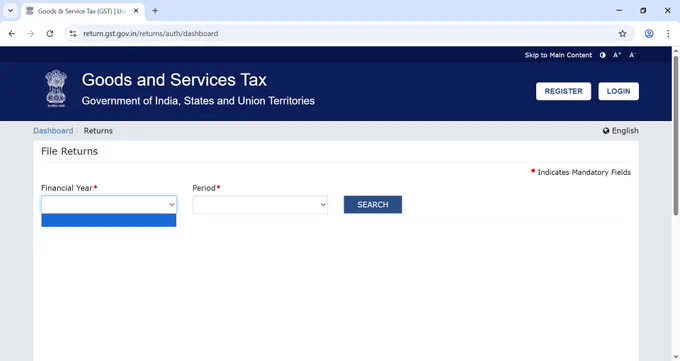
Task: Open the Period dropdown
Action: pyautogui.click(x=260, y=204)
